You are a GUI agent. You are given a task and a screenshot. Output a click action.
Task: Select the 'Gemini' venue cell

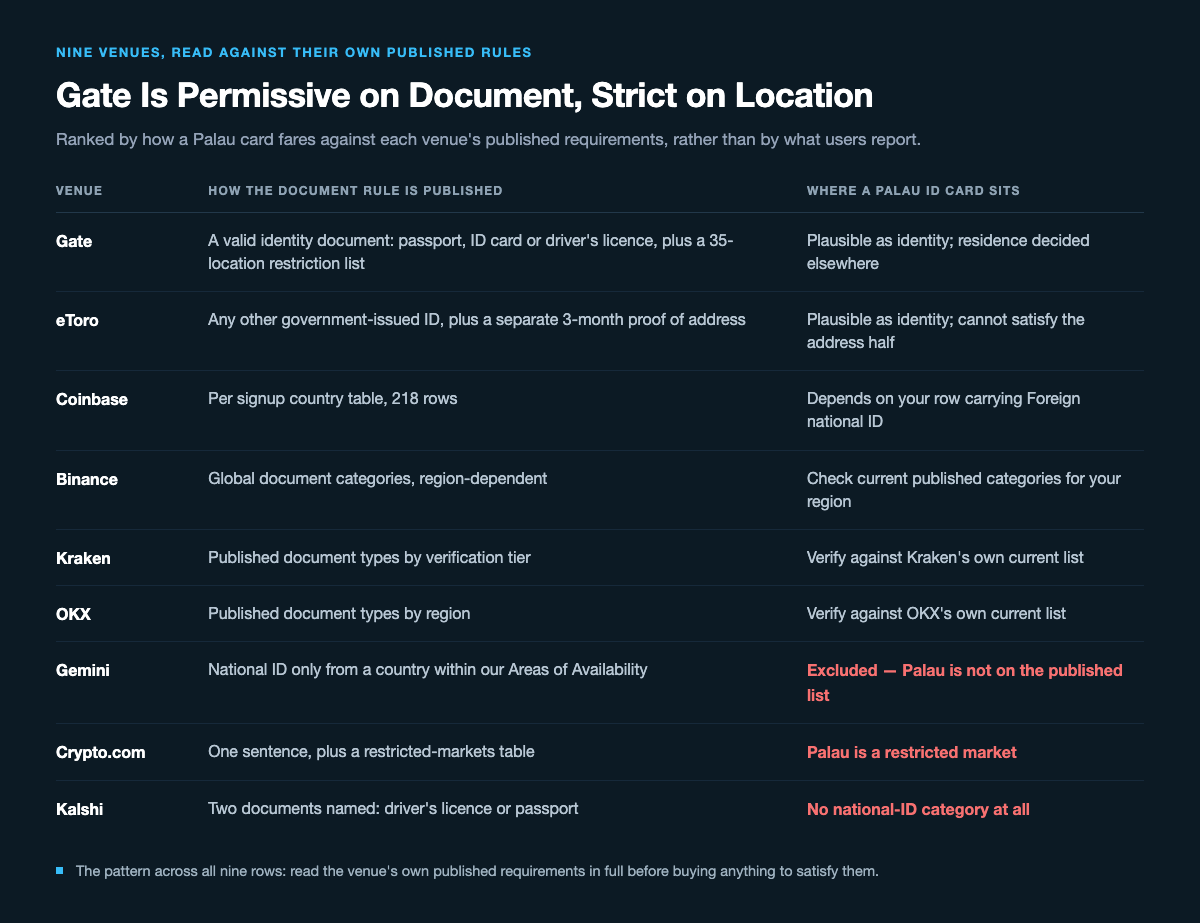tap(83, 670)
